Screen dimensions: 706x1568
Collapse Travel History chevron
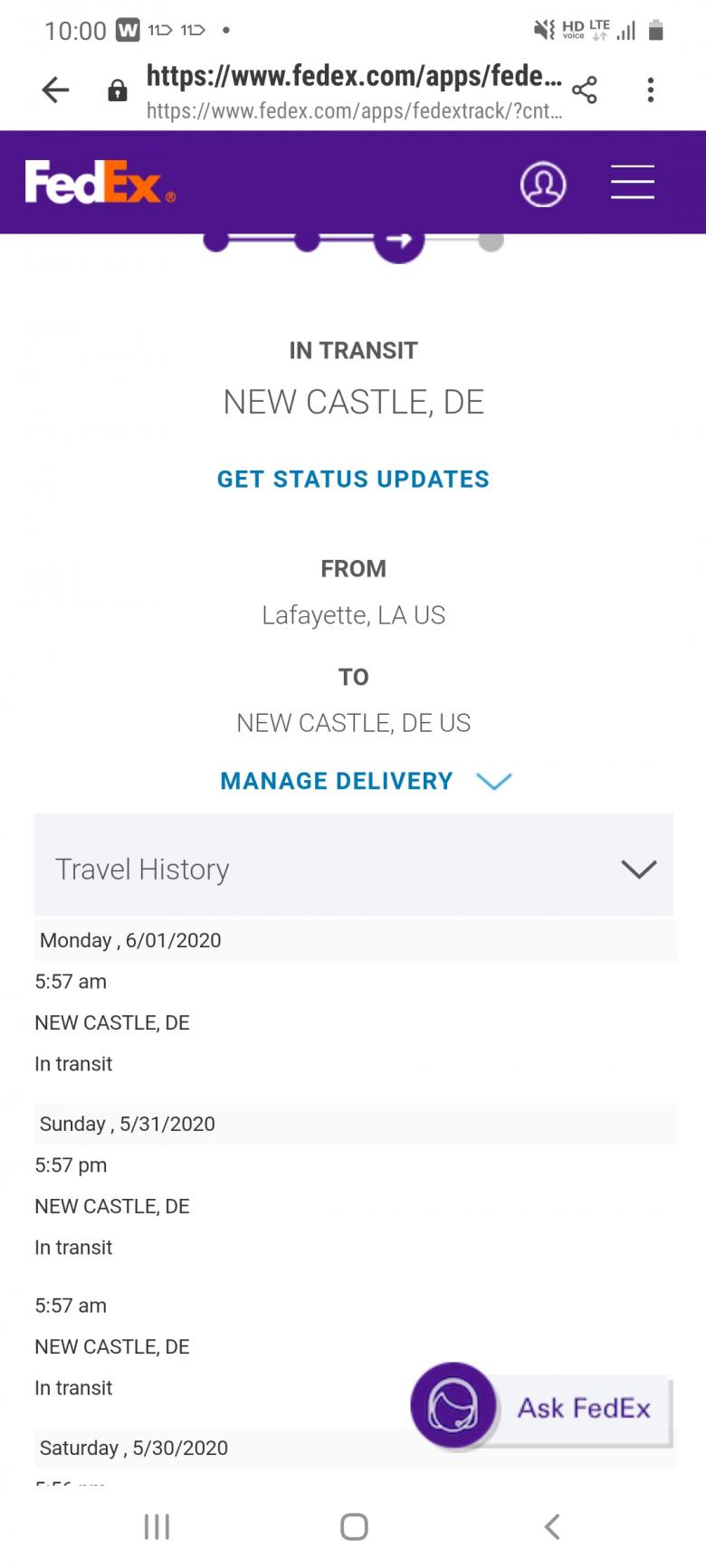[639, 870]
